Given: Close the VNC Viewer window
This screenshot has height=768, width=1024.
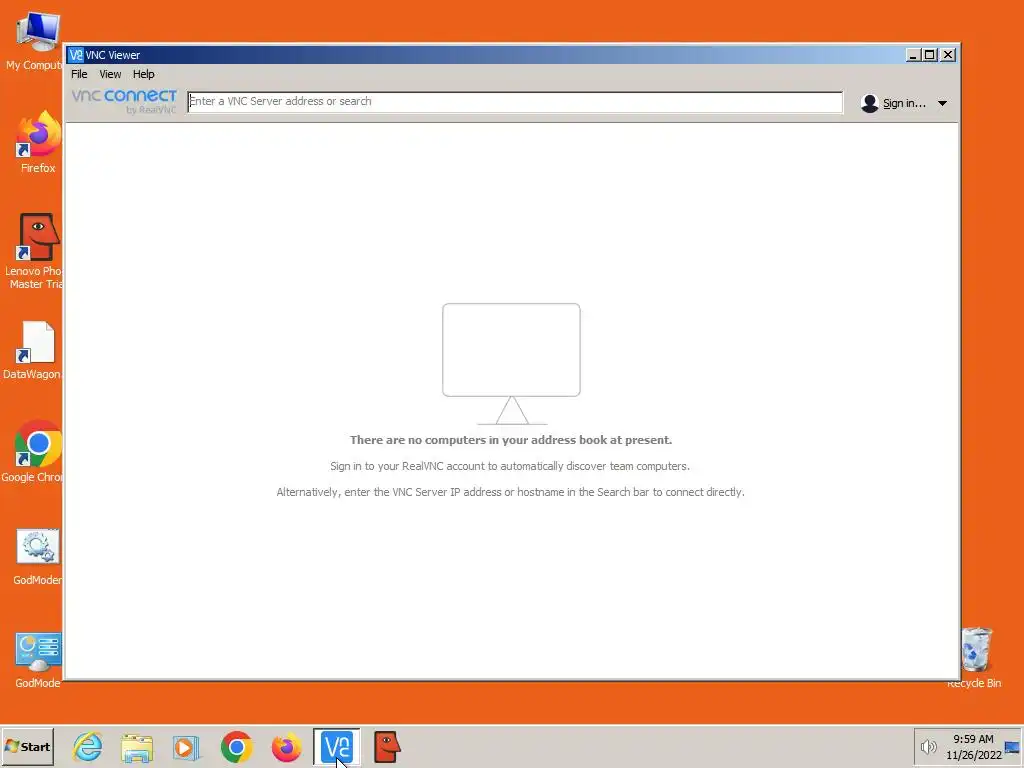Looking at the screenshot, I should click(948, 55).
